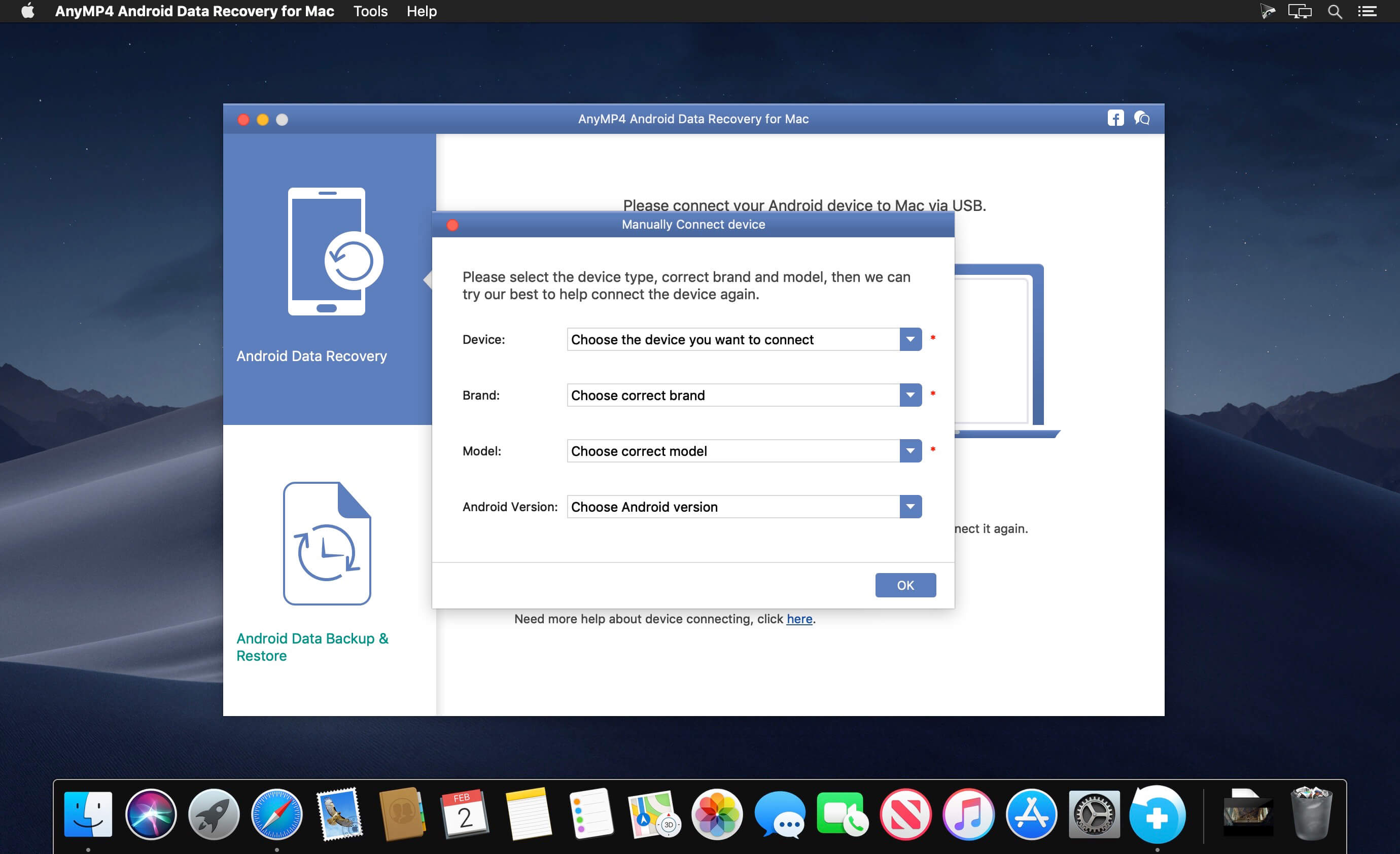Viewport: 1400px width, 854px height.
Task: Open Android Data Backup & Restore icon
Action: coord(327,543)
